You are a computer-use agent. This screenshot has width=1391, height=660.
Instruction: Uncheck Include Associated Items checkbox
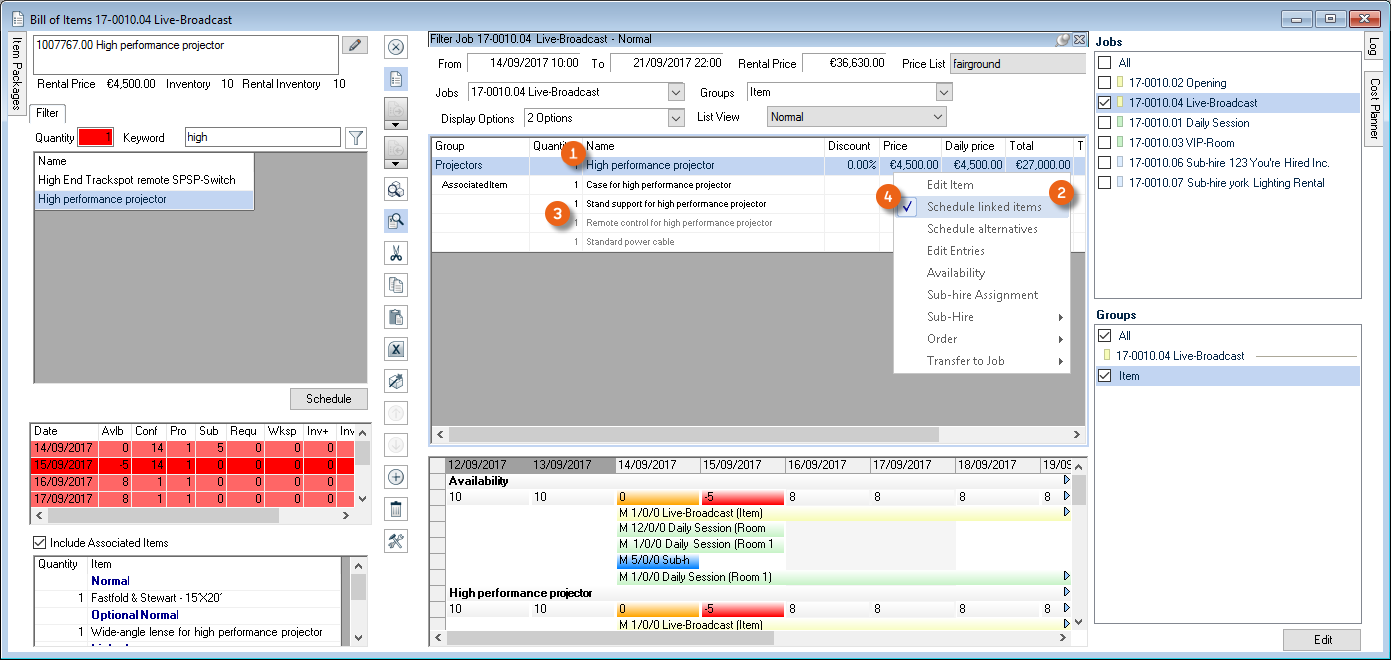click(x=40, y=543)
